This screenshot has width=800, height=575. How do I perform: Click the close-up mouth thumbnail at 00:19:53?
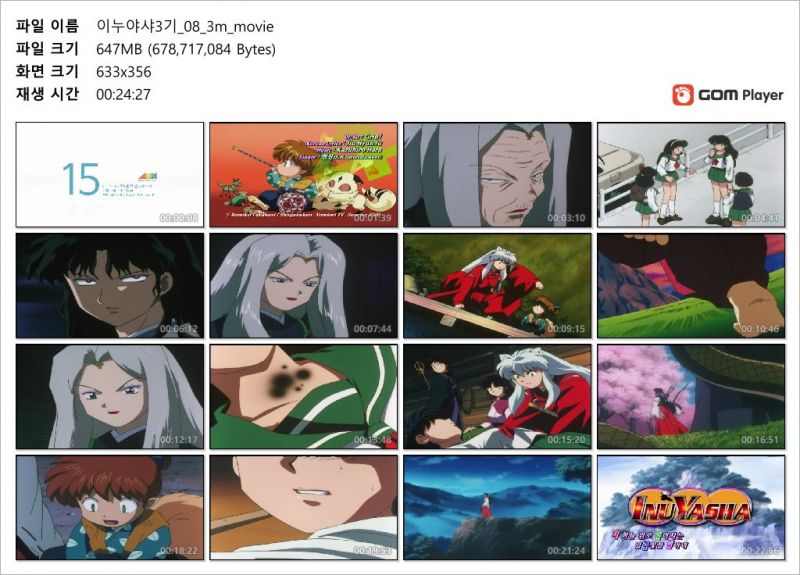click(x=304, y=508)
